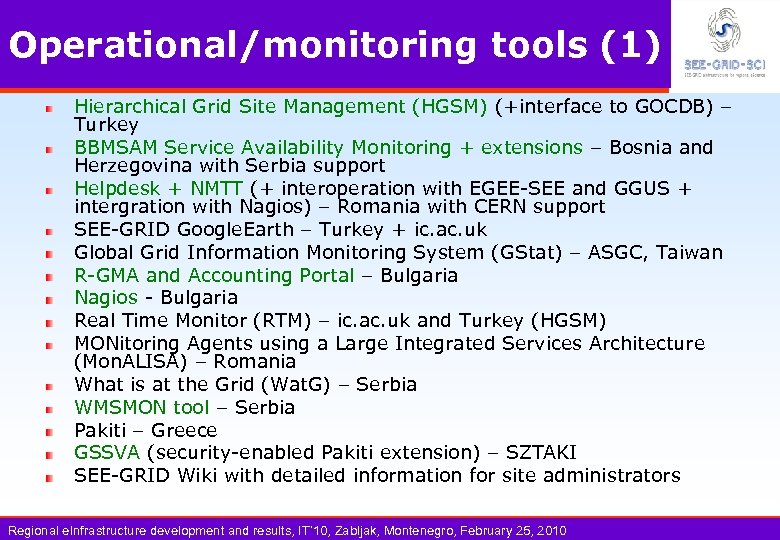Click the slide title 'Operational/monitoring tools (1)'
The width and height of the screenshot is (780, 540).
pyautogui.click(x=334, y=46)
